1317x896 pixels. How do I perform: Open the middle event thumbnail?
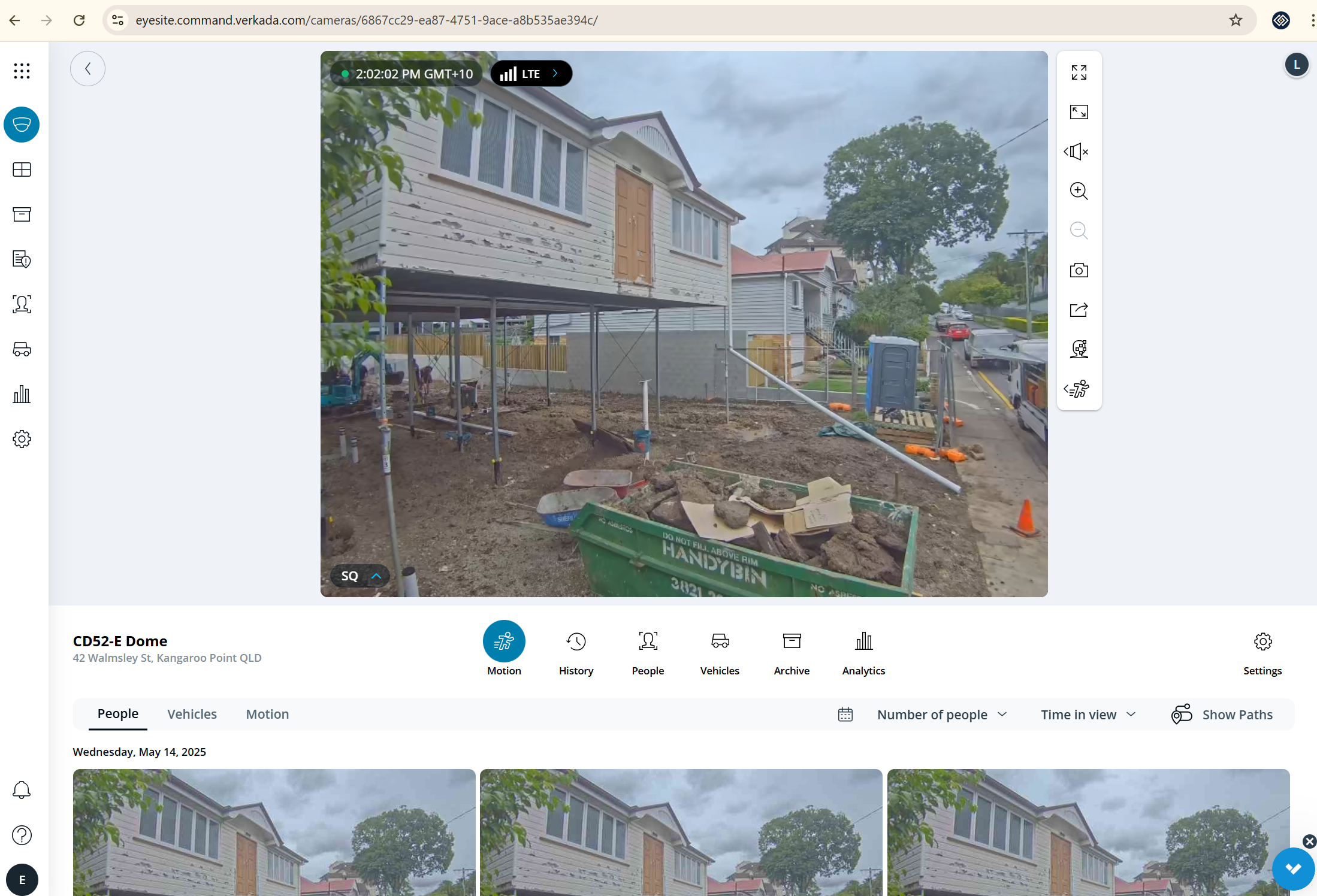tap(681, 833)
